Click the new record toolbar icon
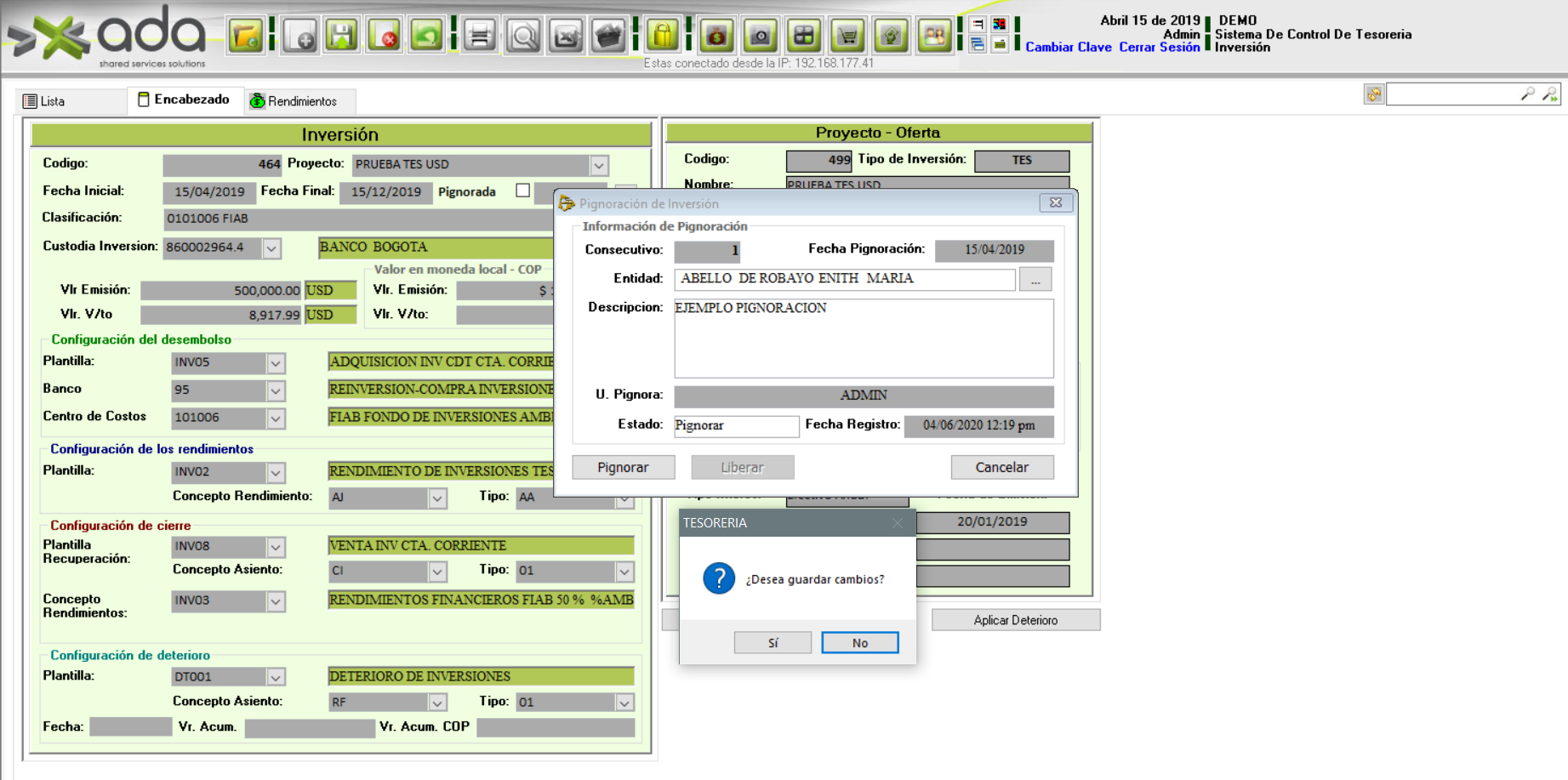Screen dimensions: 1568x780 click(x=300, y=36)
